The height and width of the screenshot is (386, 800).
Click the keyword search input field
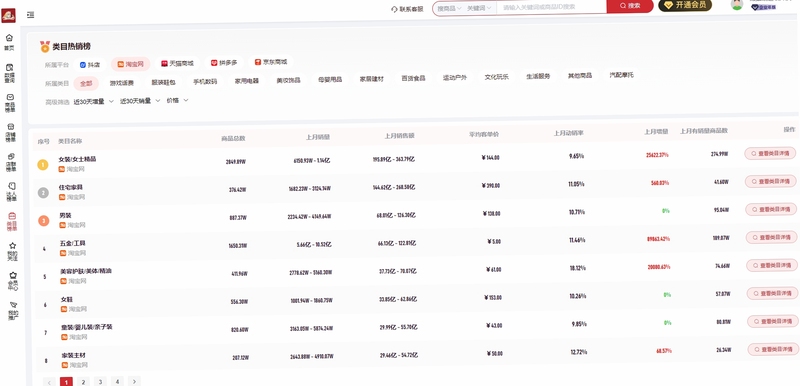[551, 7]
